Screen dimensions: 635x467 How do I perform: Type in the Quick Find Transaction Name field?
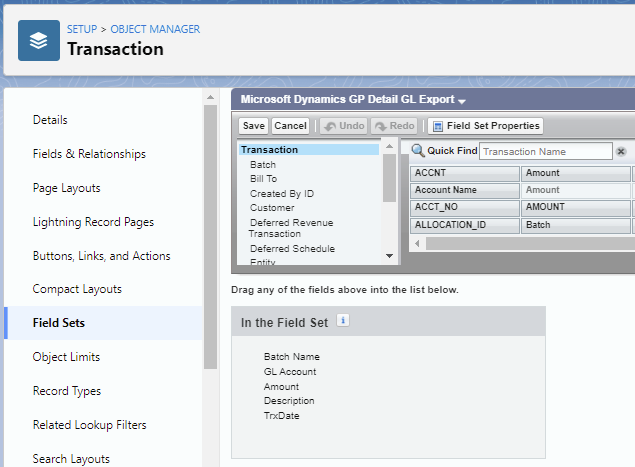pyautogui.click(x=545, y=151)
